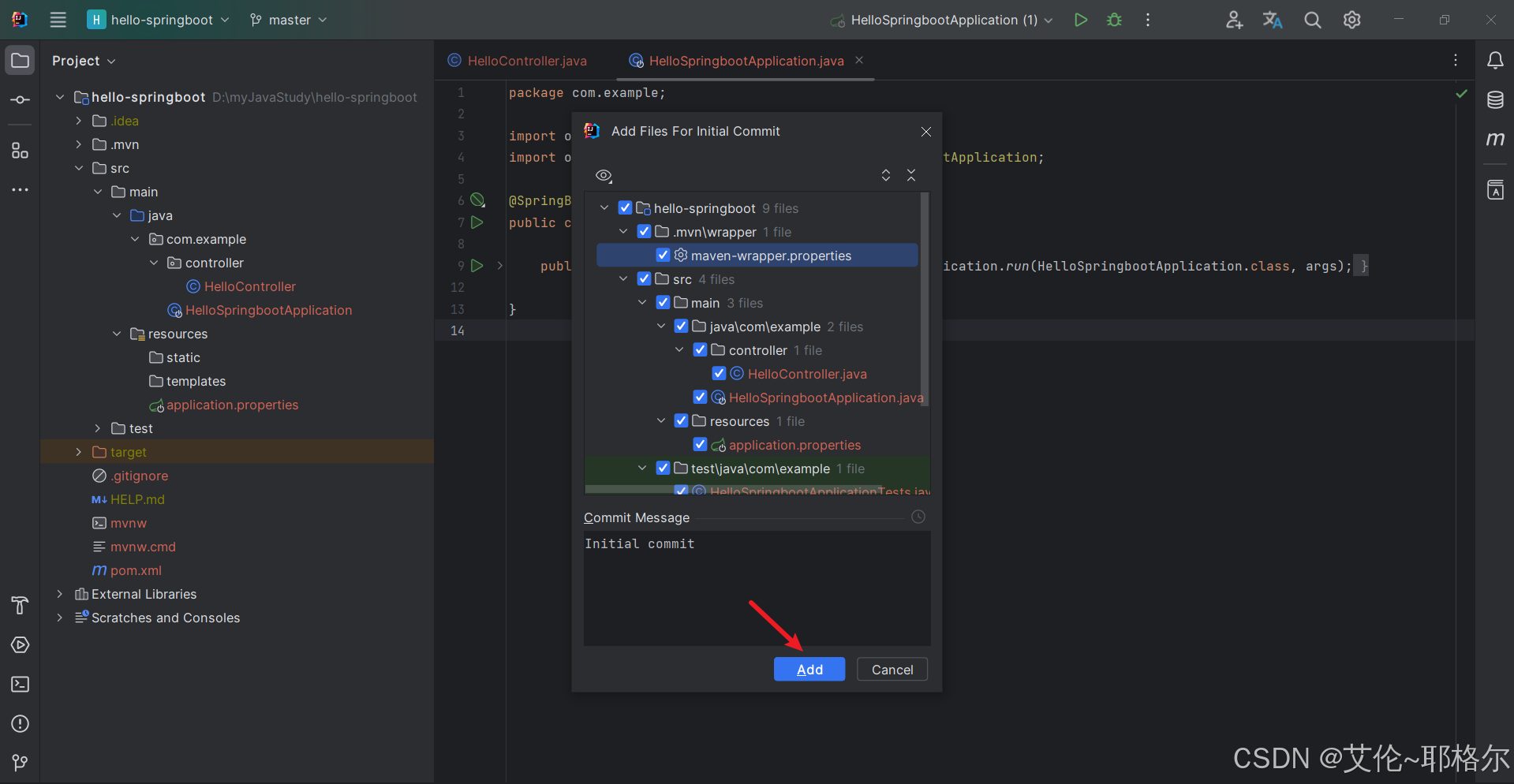Uncheck the maven-wrapper.properties file checkbox
The height and width of the screenshot is (784, 1514).
pyautogui.click(x=663, y=256)
